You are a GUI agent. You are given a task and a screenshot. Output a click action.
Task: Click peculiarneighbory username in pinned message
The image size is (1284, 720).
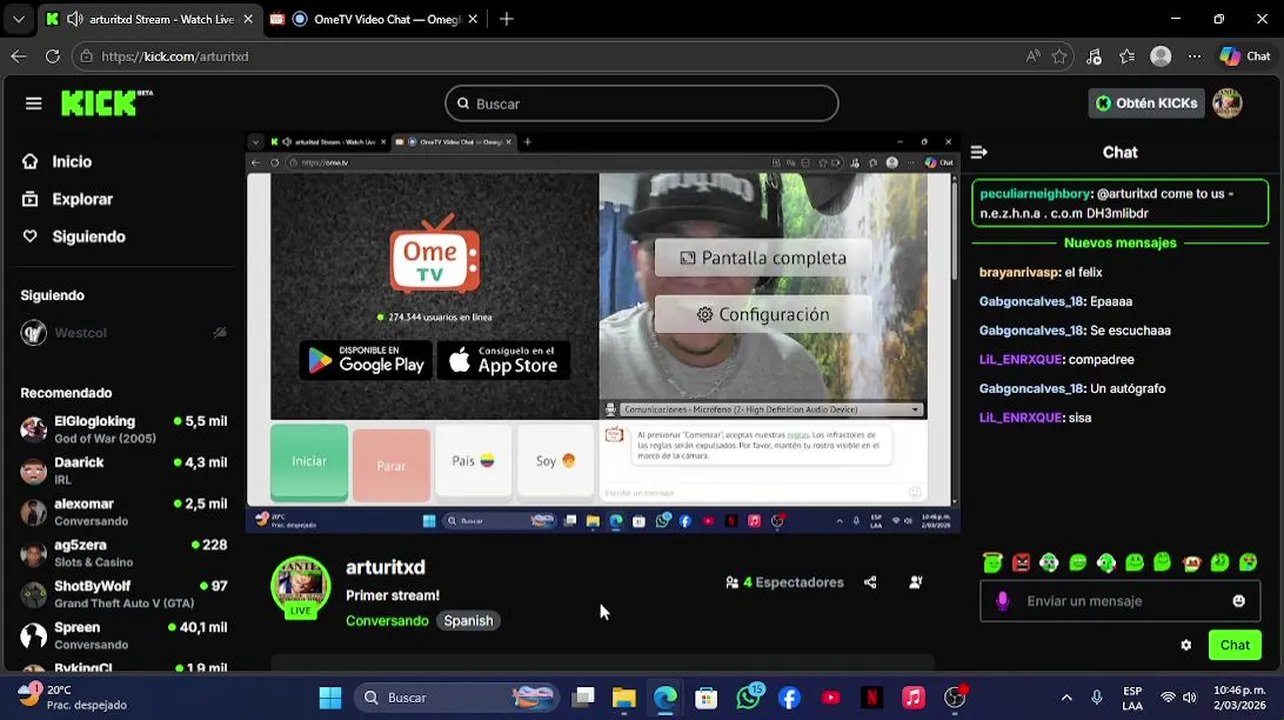1035,194
